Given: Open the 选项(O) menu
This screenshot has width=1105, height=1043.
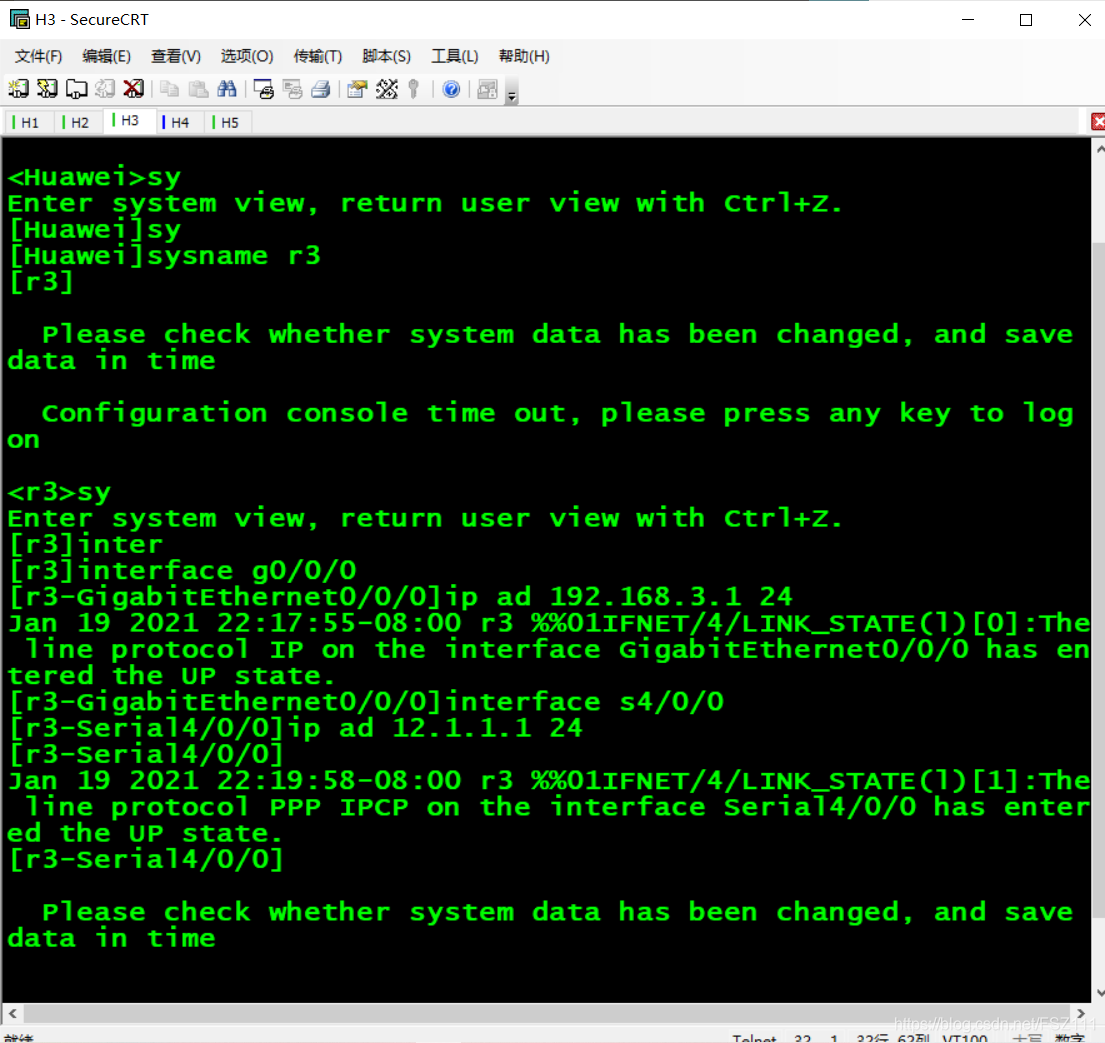Looking at the screenshot, I should coord(247,56).
